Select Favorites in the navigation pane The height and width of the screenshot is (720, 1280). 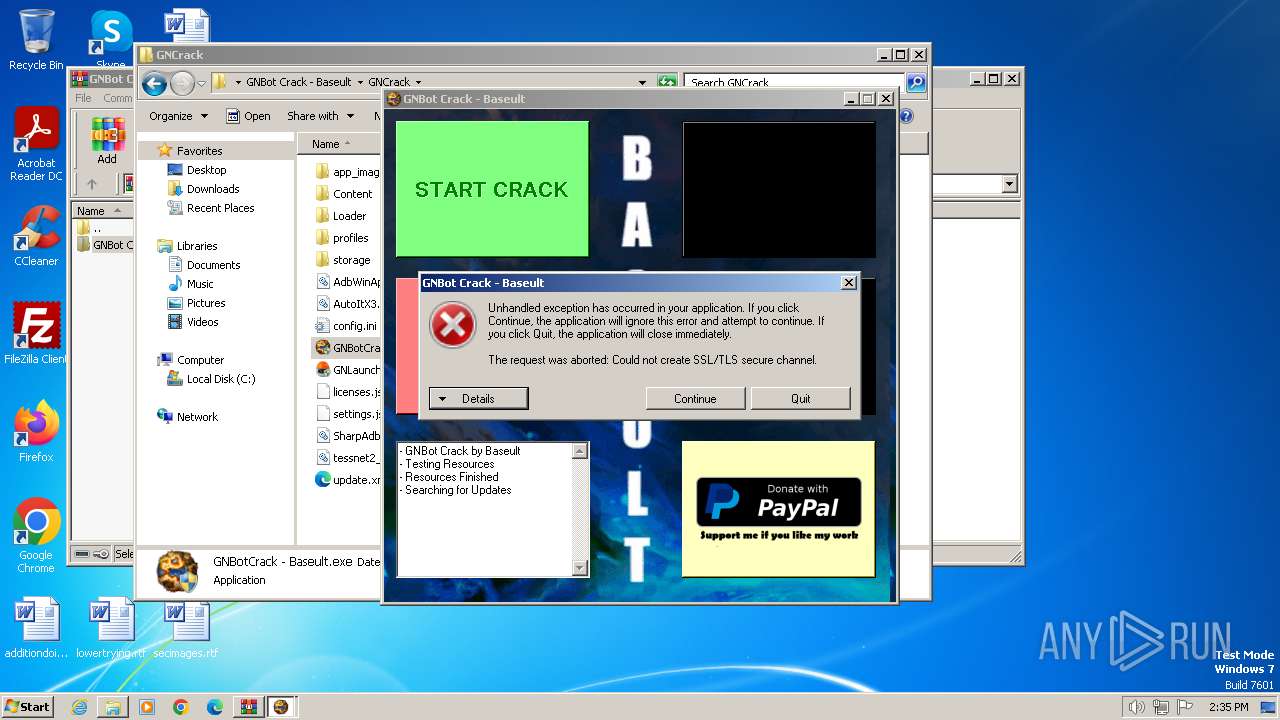point(199,151)
